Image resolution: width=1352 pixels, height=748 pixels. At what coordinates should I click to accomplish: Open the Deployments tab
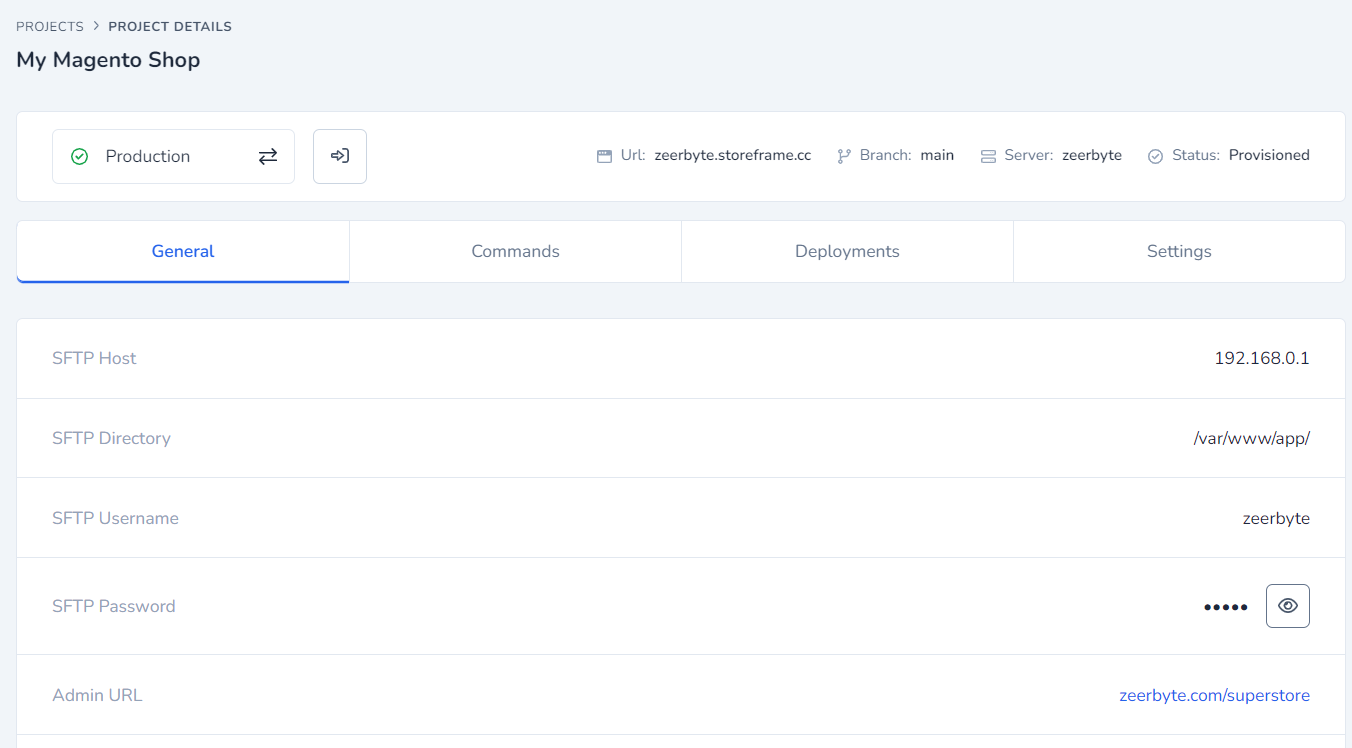click(x=847, y=251)
